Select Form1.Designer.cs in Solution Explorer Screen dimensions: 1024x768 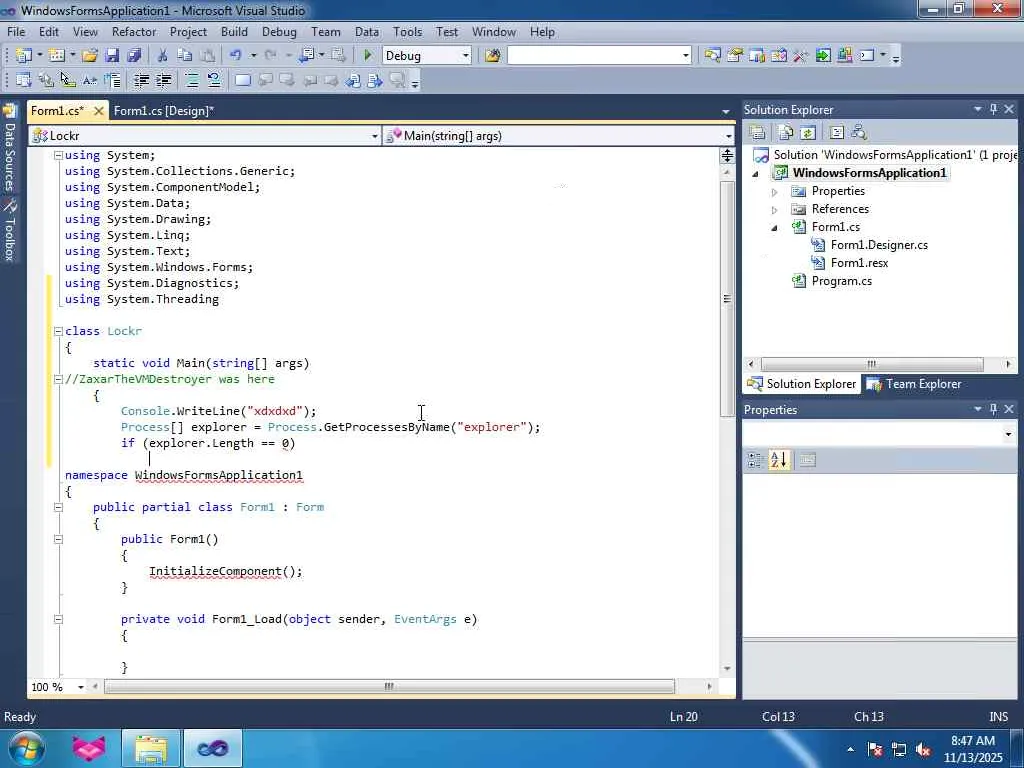[x=878, y=245]
